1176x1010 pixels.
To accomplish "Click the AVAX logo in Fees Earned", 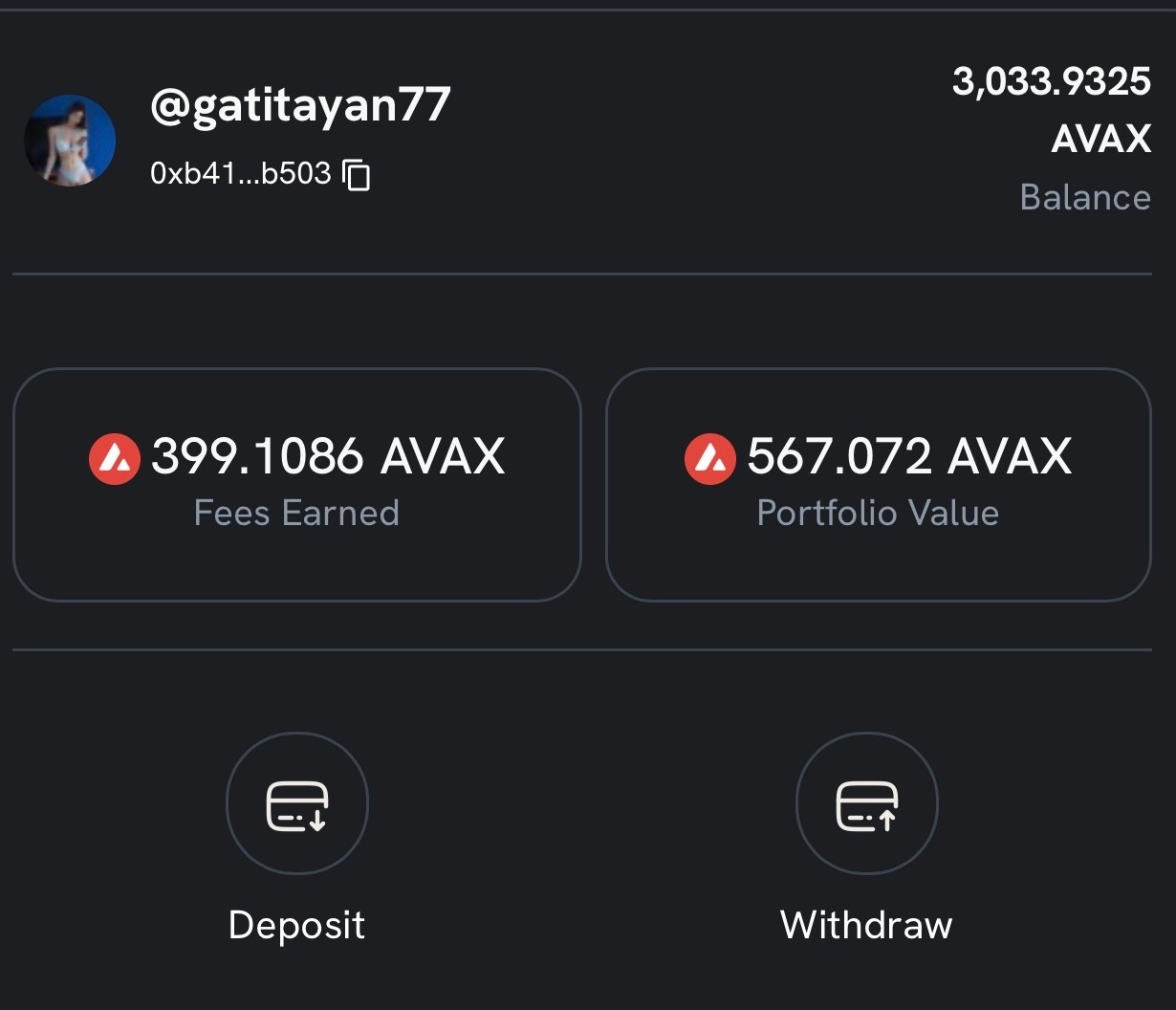I will pos(115,458).
